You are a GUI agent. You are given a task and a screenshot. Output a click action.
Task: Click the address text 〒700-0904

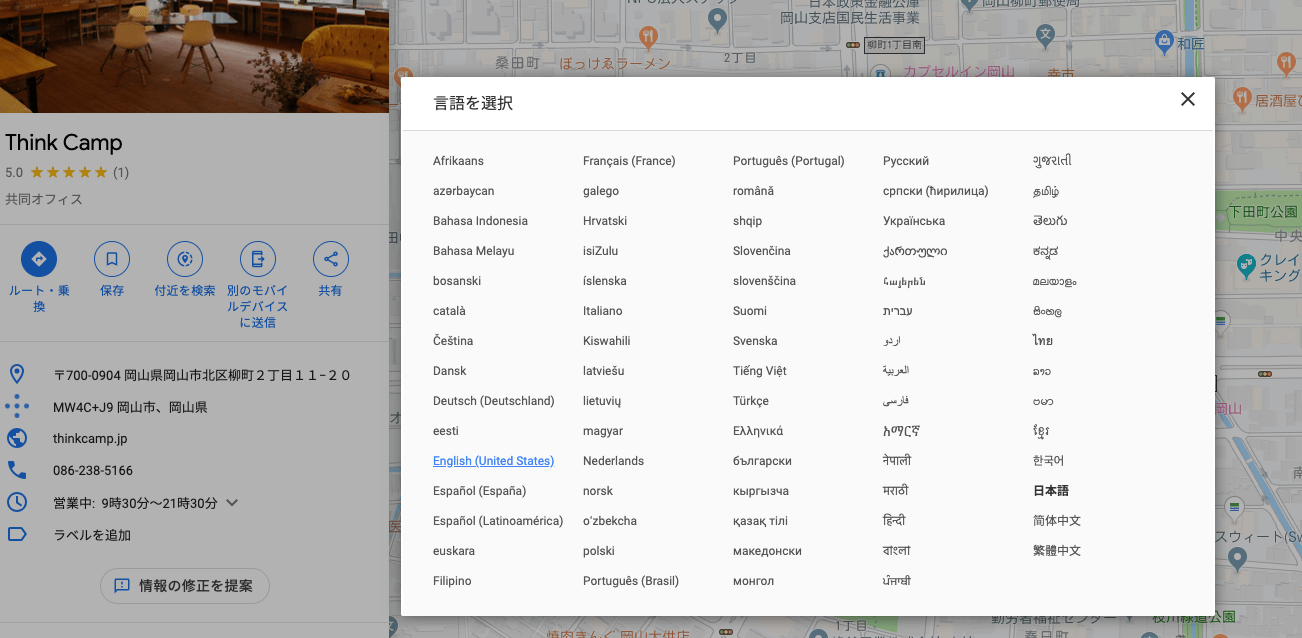pyautogui.click(x=202, y=376)
